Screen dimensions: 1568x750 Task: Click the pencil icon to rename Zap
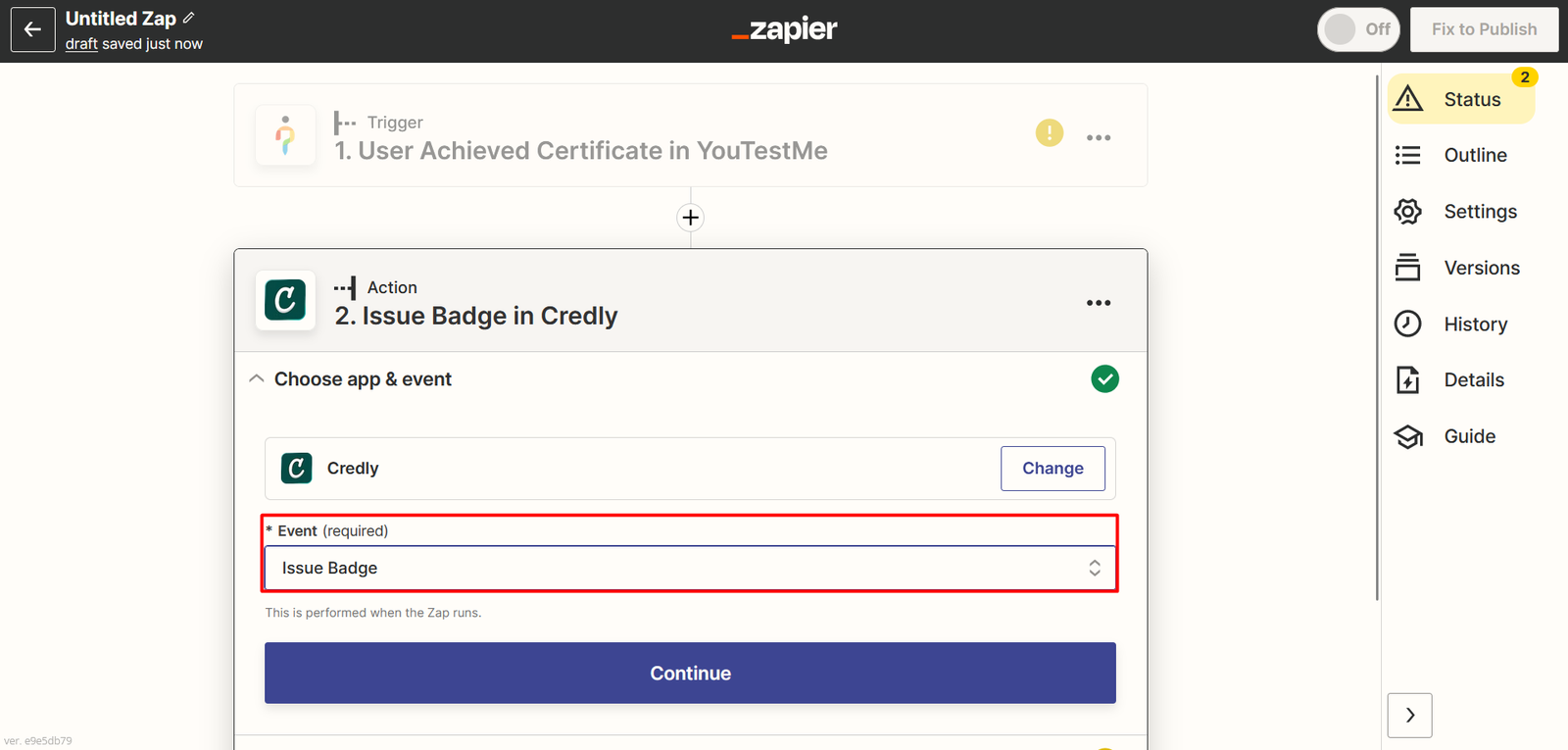coord(189,18)
